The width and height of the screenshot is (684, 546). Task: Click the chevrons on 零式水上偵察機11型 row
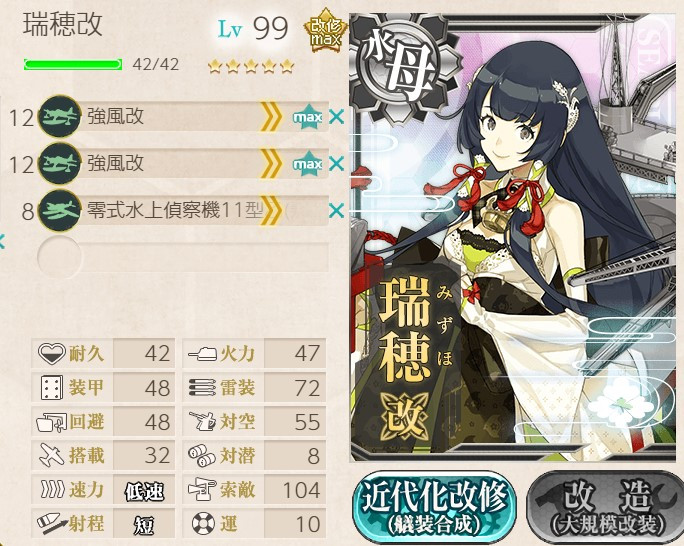click(x=270, y=211)
